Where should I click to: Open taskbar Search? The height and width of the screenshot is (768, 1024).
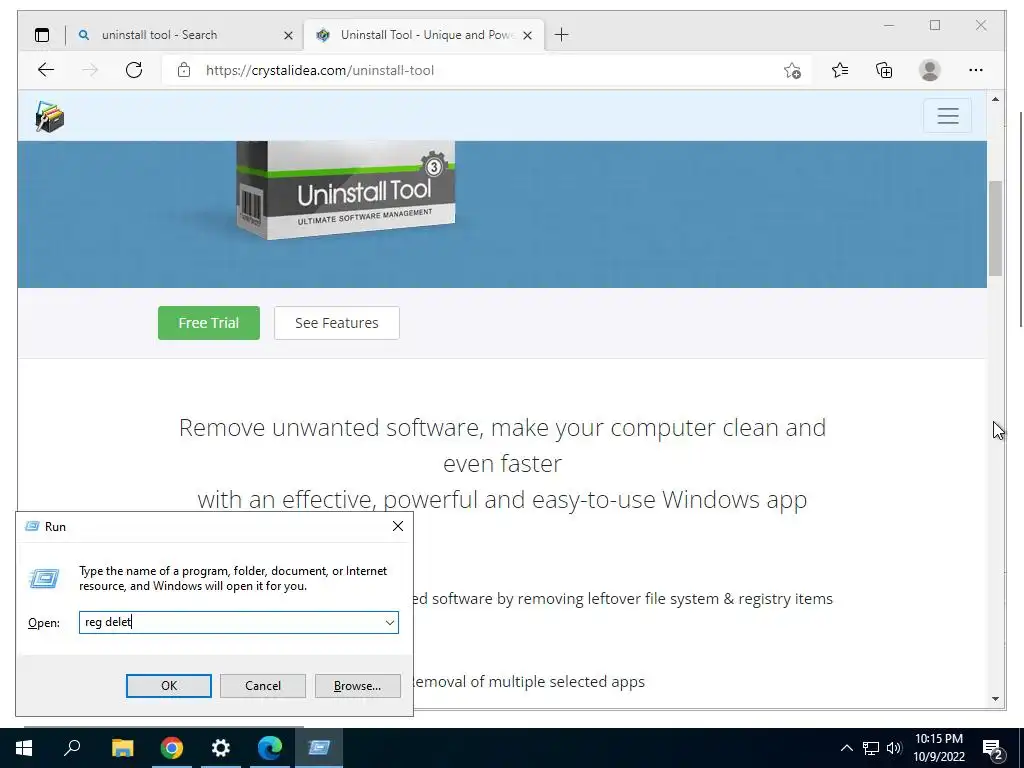click(x=72, y=748)
